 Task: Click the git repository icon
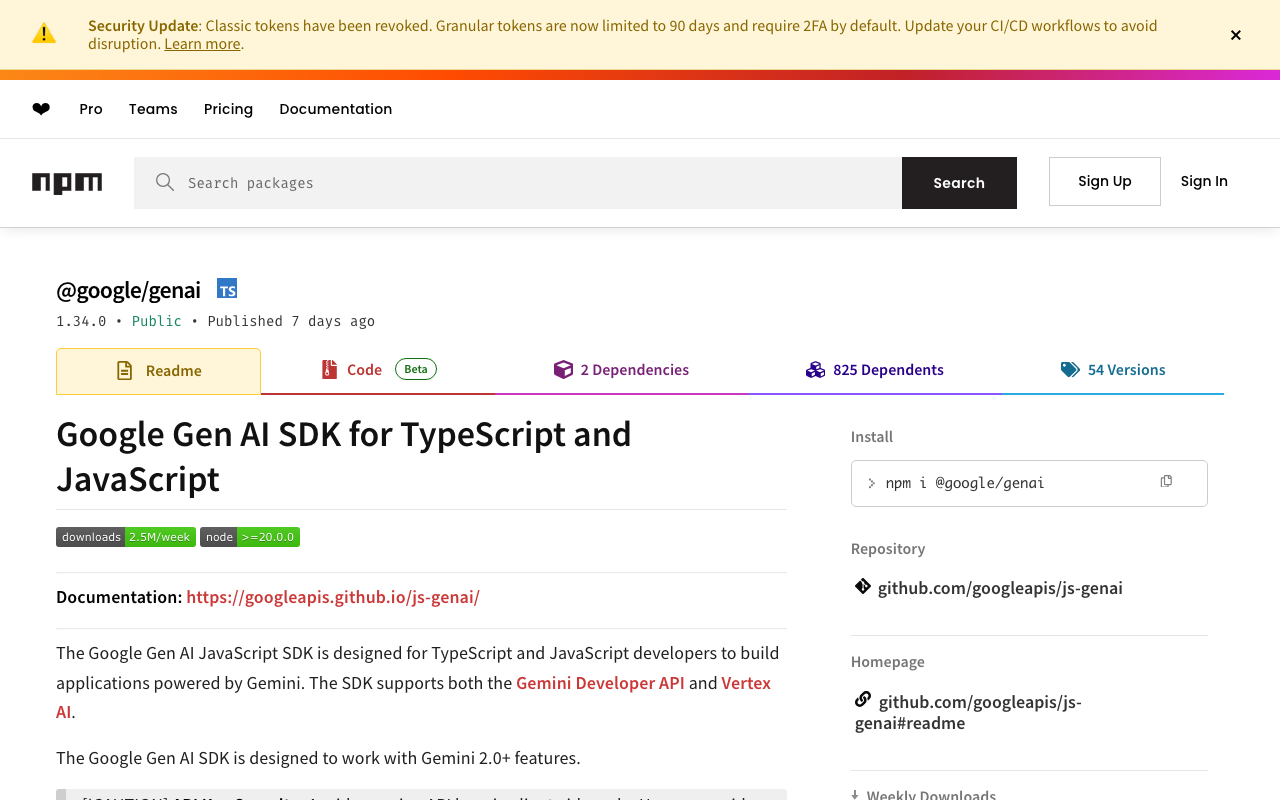(x=862, y=587)
